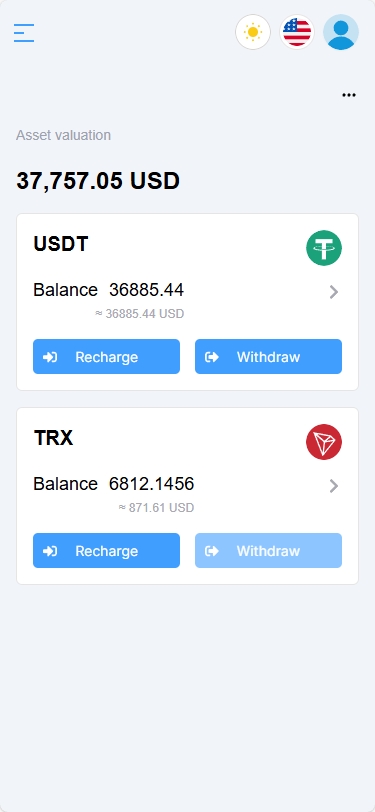
Task: Click the arrow icon in USDT Recharge
Action: click(x=50, y=357)
